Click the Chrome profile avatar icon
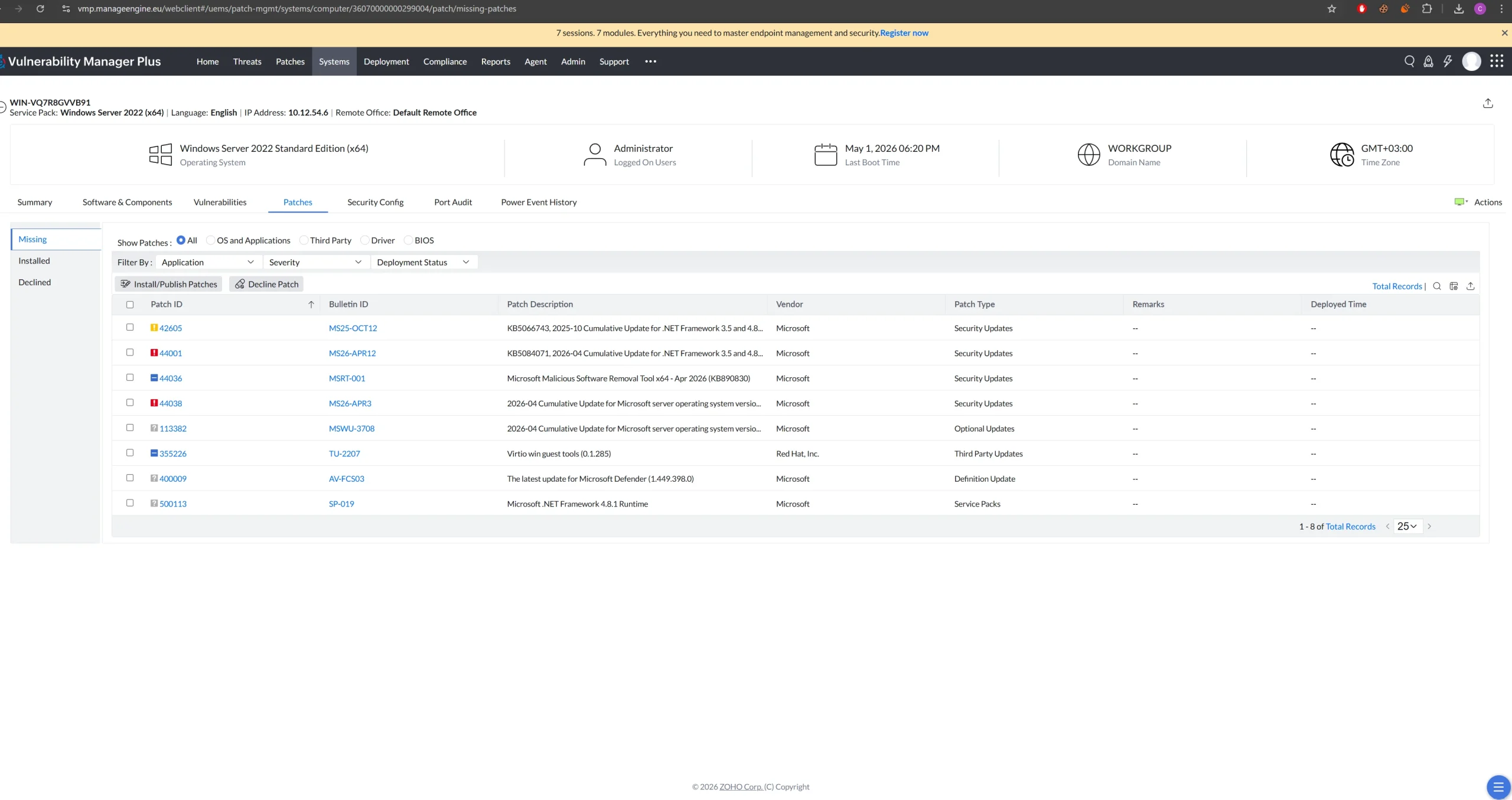1512x800 pixels. (x=1480, y=9)
